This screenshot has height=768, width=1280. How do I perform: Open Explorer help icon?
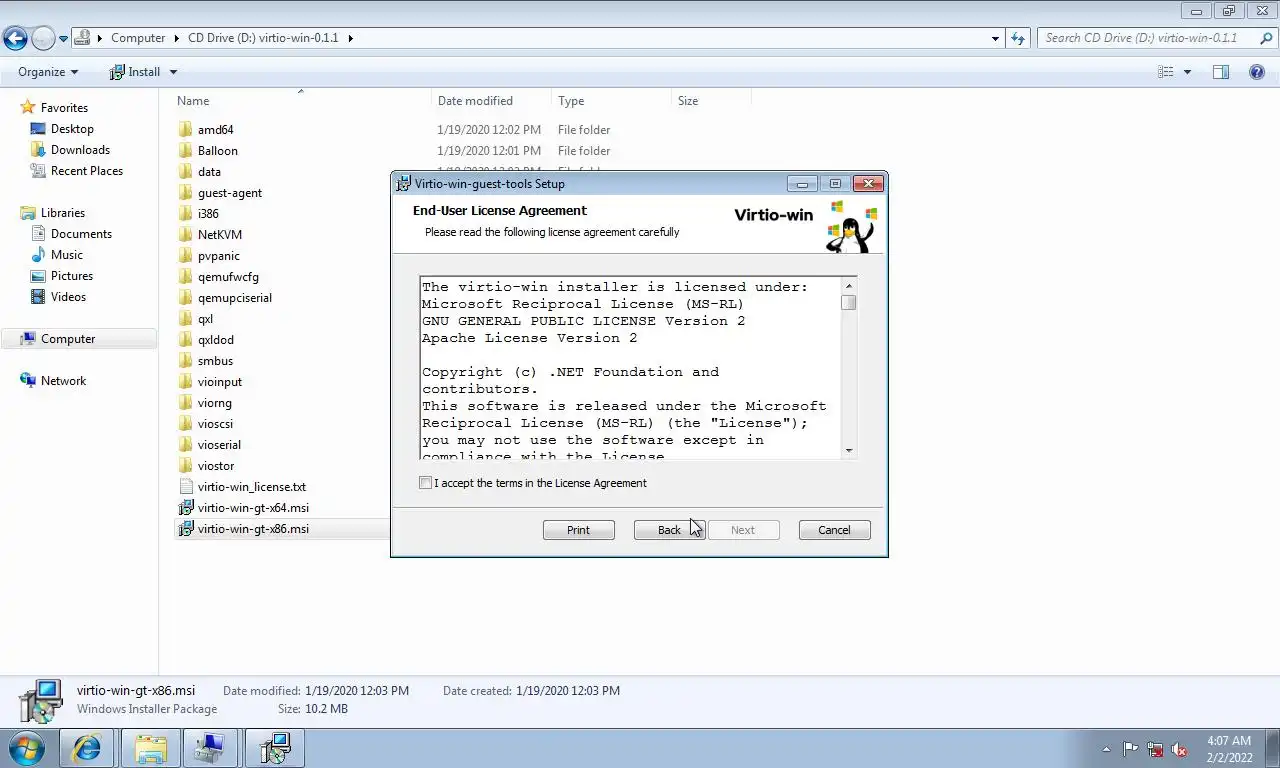[1257, 72]
